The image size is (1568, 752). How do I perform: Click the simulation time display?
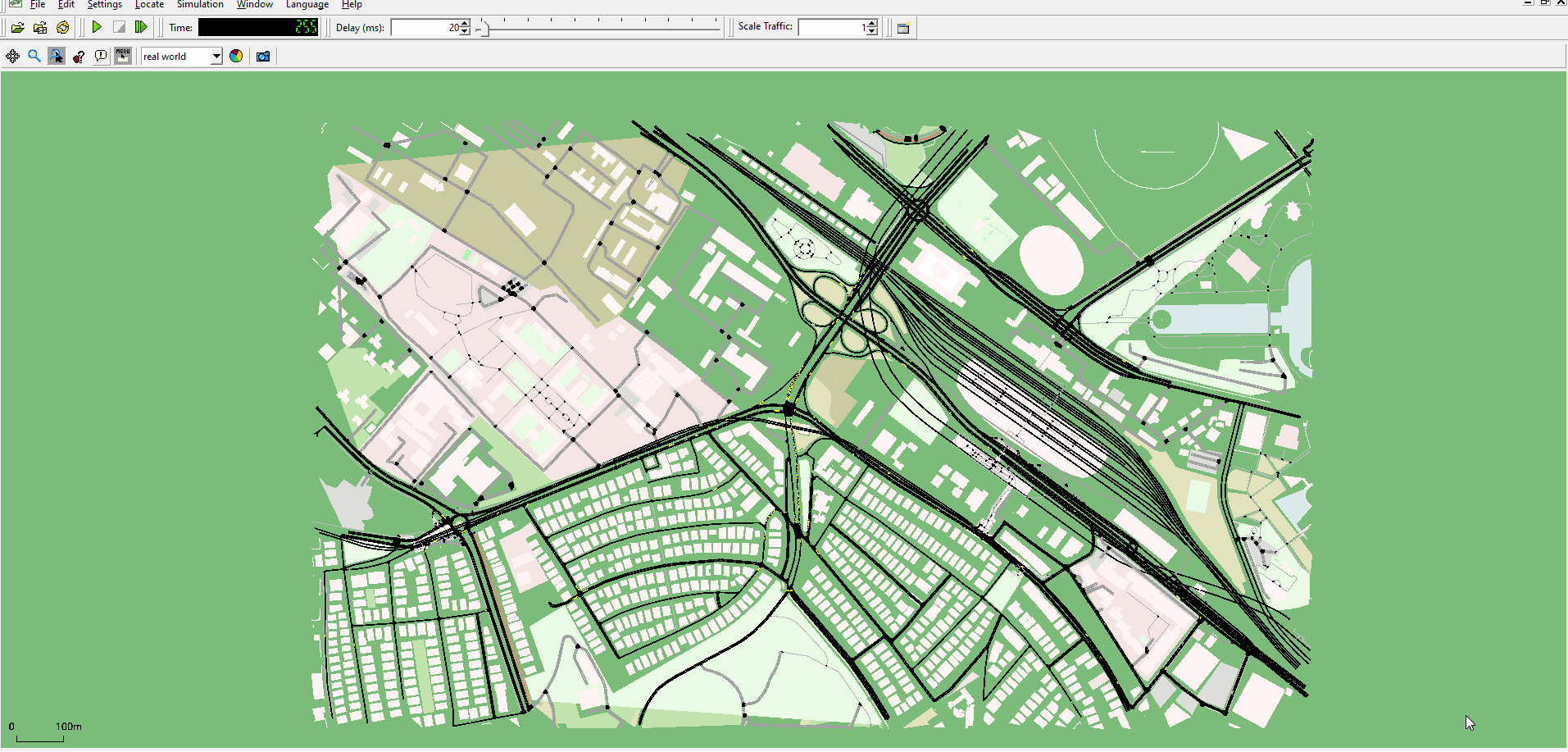(x=258, y=27)
